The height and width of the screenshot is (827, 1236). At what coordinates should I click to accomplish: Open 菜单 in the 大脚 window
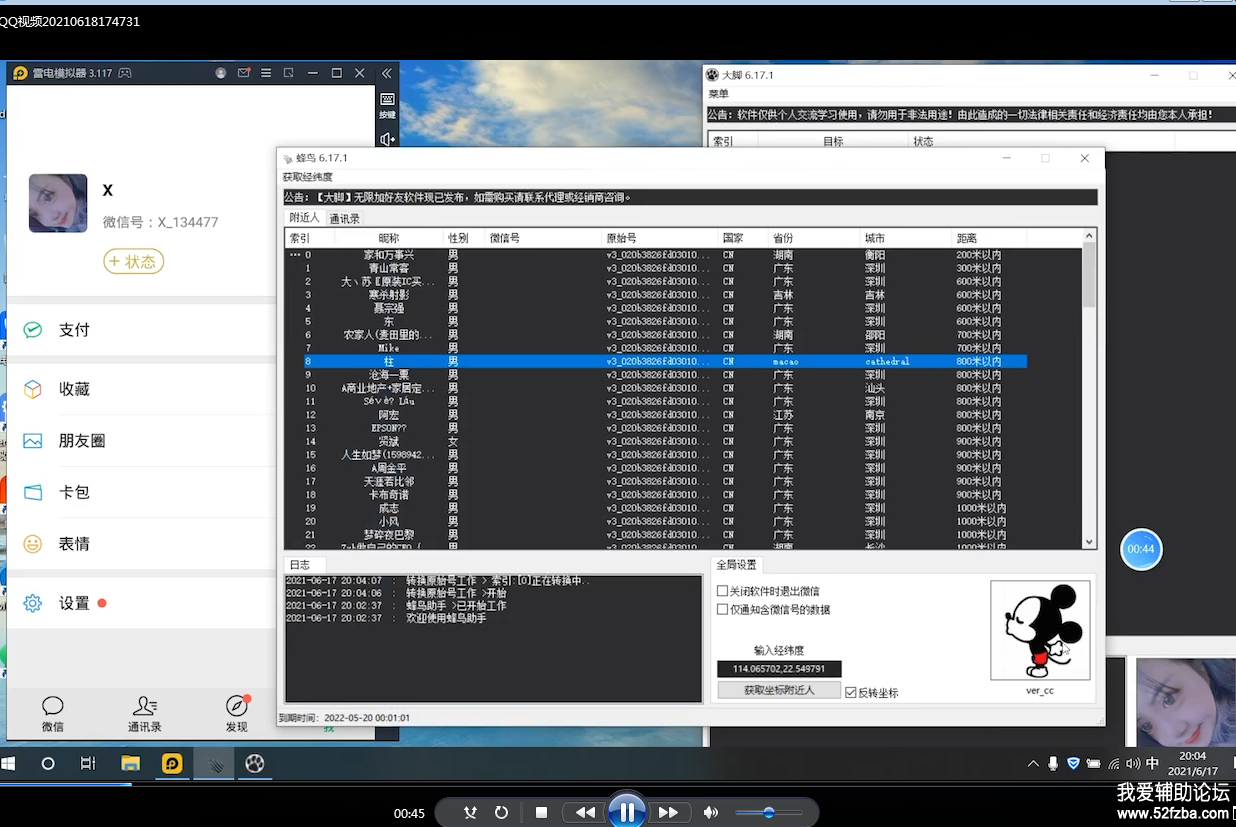(719, 93)
